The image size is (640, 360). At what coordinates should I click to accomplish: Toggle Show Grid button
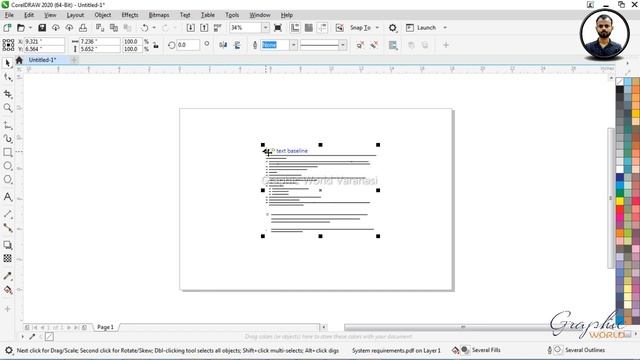click(309, 28)
